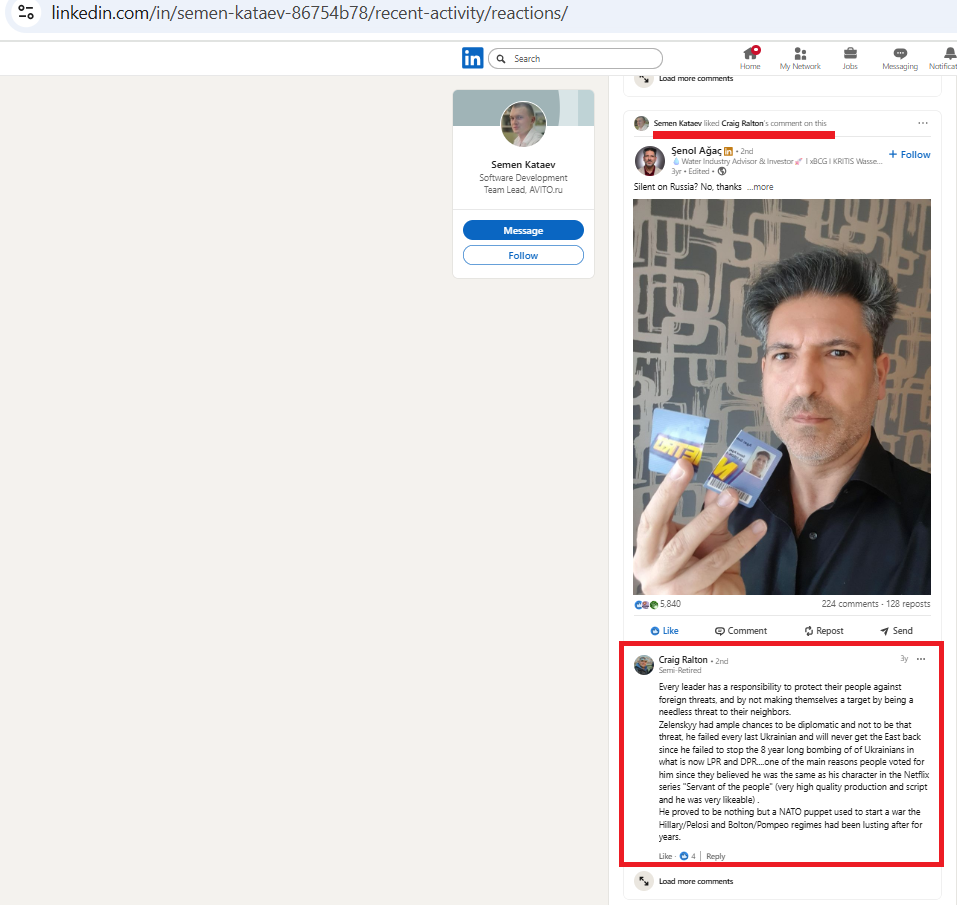
Task: Click Semen Kataev name in sidebar card
Action: click(523, 164)
